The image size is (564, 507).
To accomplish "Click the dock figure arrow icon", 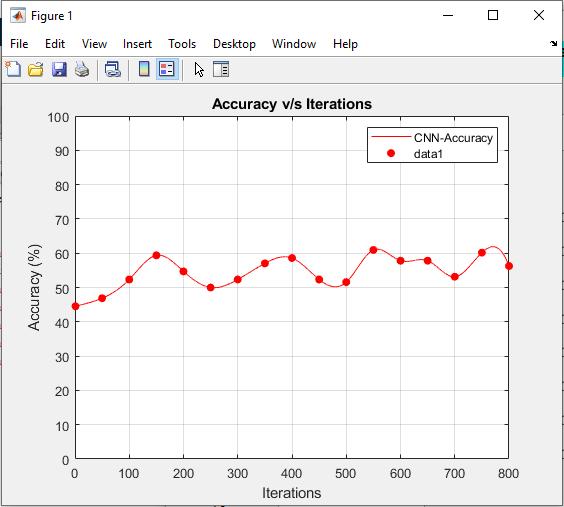I will coord(553,44).
